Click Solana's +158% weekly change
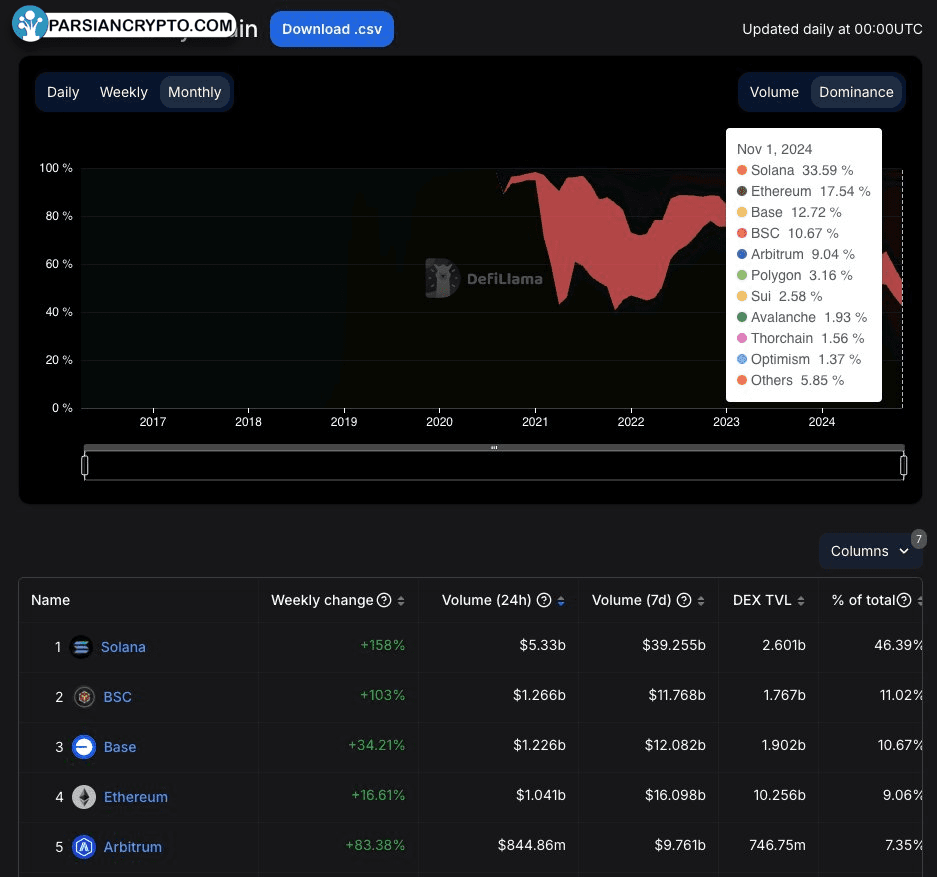 382,645
